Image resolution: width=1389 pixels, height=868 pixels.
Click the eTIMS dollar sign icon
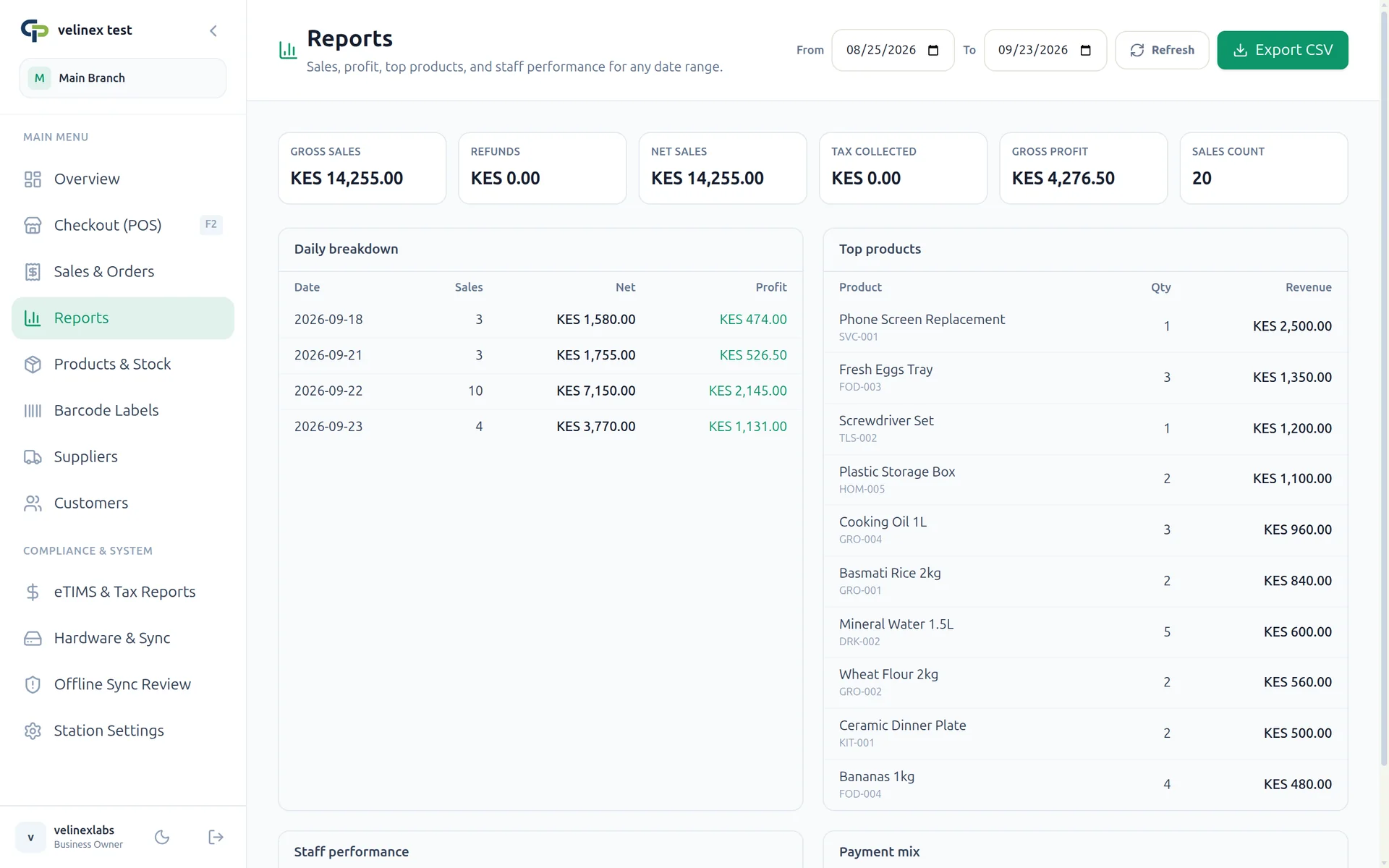33,592
